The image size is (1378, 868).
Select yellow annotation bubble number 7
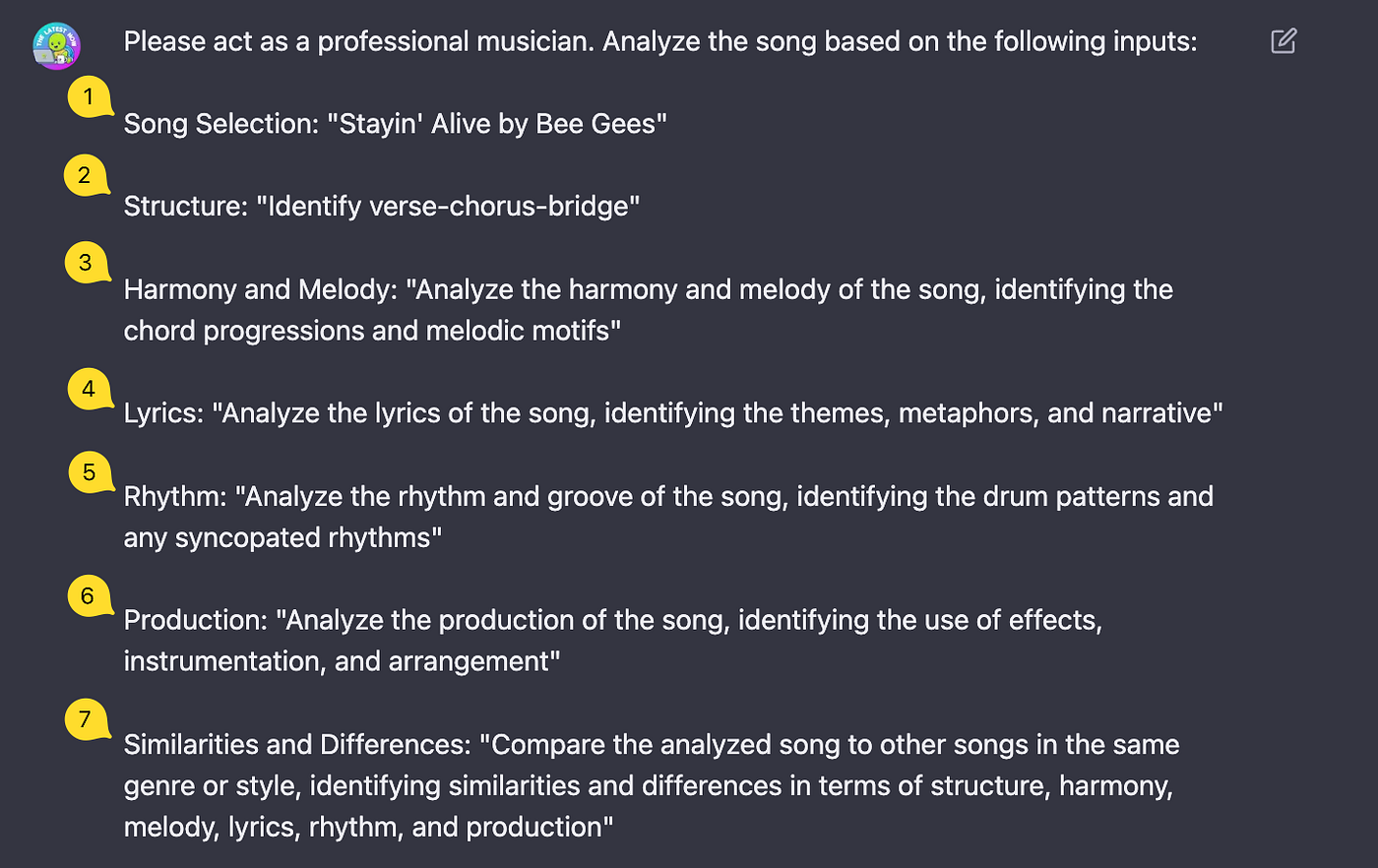tap(87, 718)
